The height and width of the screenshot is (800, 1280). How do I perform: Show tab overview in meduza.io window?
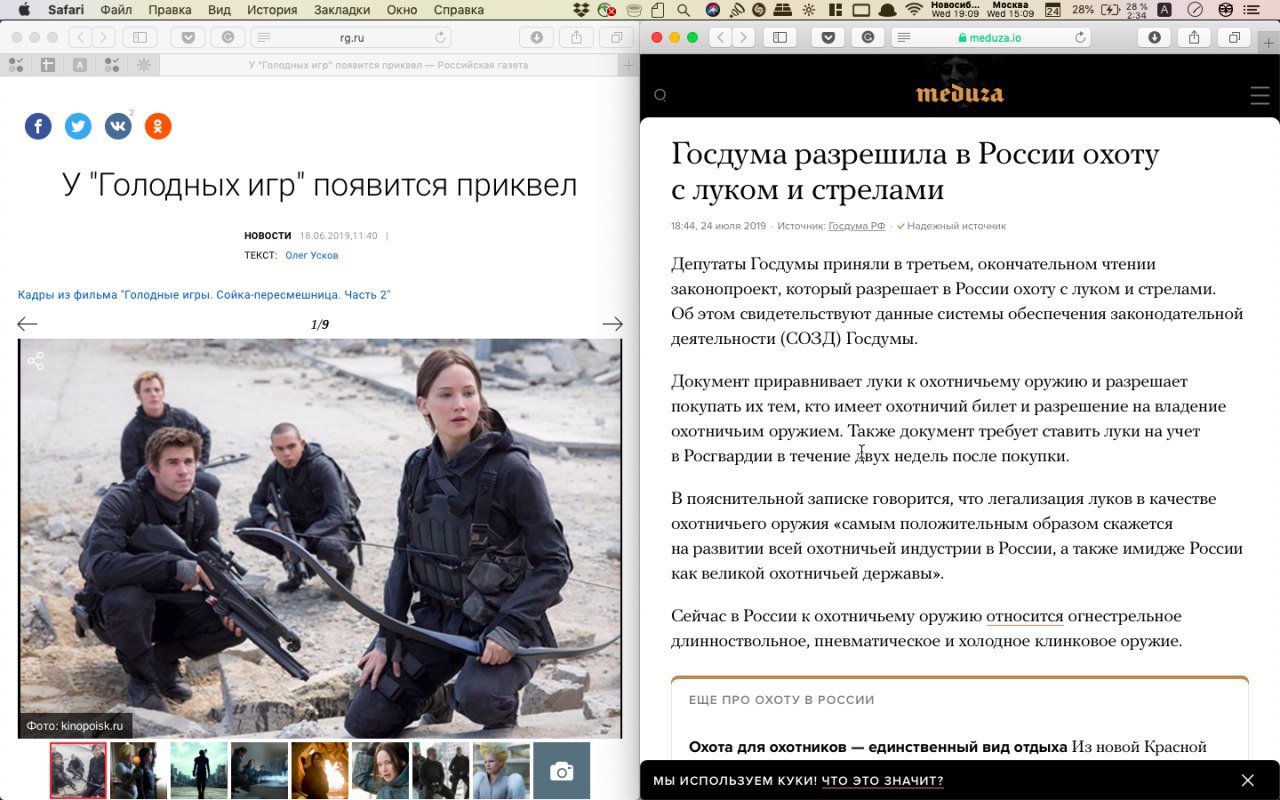click(1234, 37)
